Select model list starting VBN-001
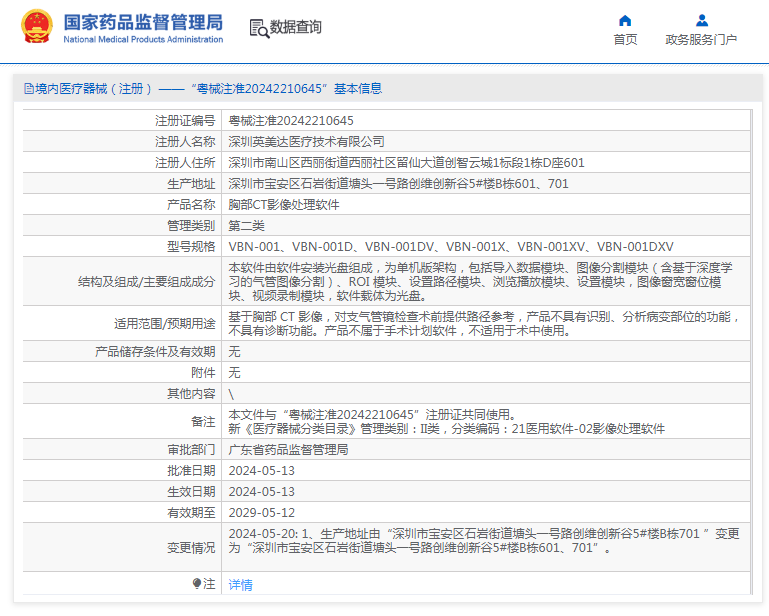 pyautogui.click(x=451, y=247)
